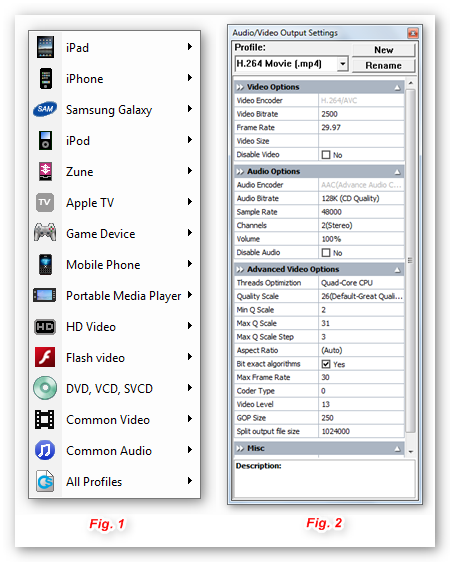Click the HD Video icon

coord(45,327)
